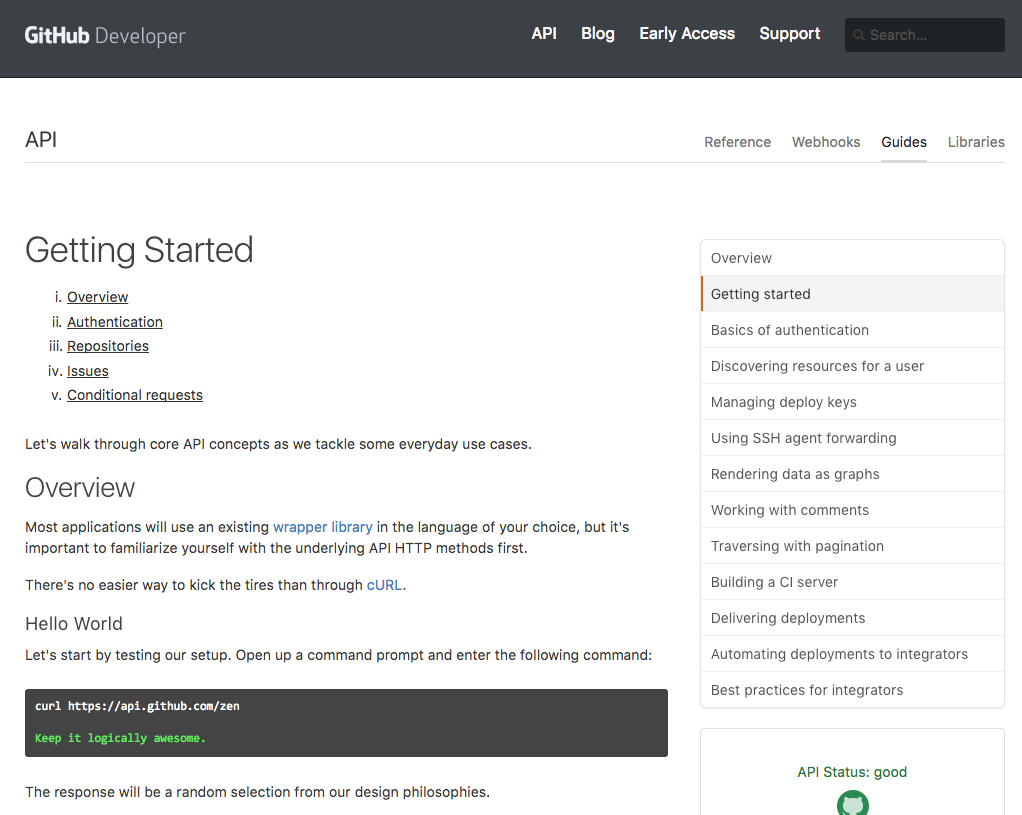Open the API menu item
The height and width of the screenshot is (815, 1022).
tap(544, 33)
